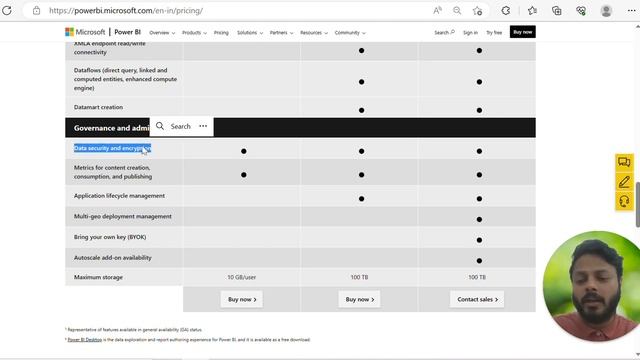The image size is (640, 360).
Task: Open browser extensions icon
Action: (506, 11)
